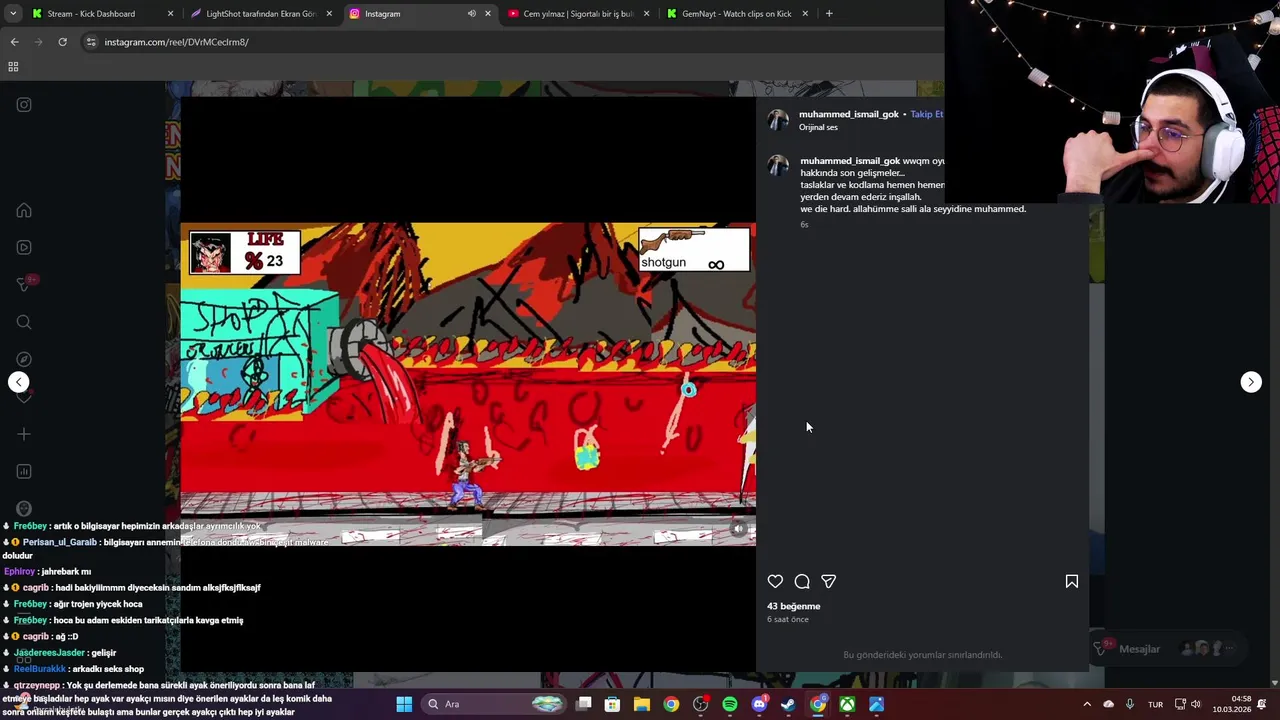The width and height of the screenshot is (1280, 720).
Task: Open the Instagram logo home icon in sidebar
Action: [x=24, y=105]
